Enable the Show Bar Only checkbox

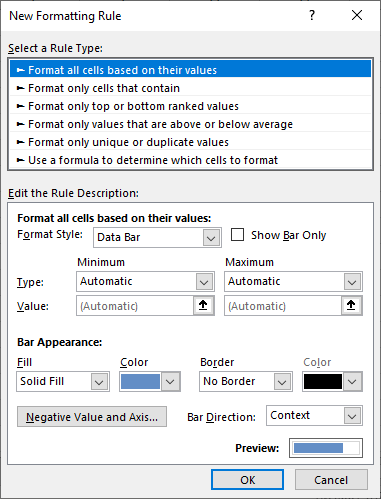237,234
